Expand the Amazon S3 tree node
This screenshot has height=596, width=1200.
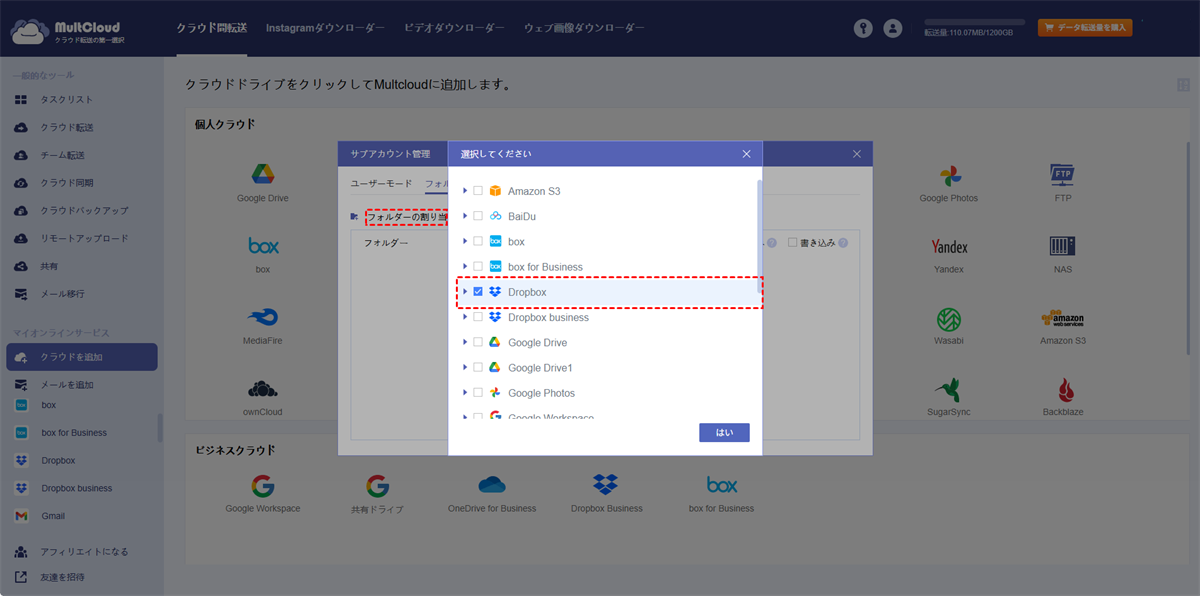464,191
